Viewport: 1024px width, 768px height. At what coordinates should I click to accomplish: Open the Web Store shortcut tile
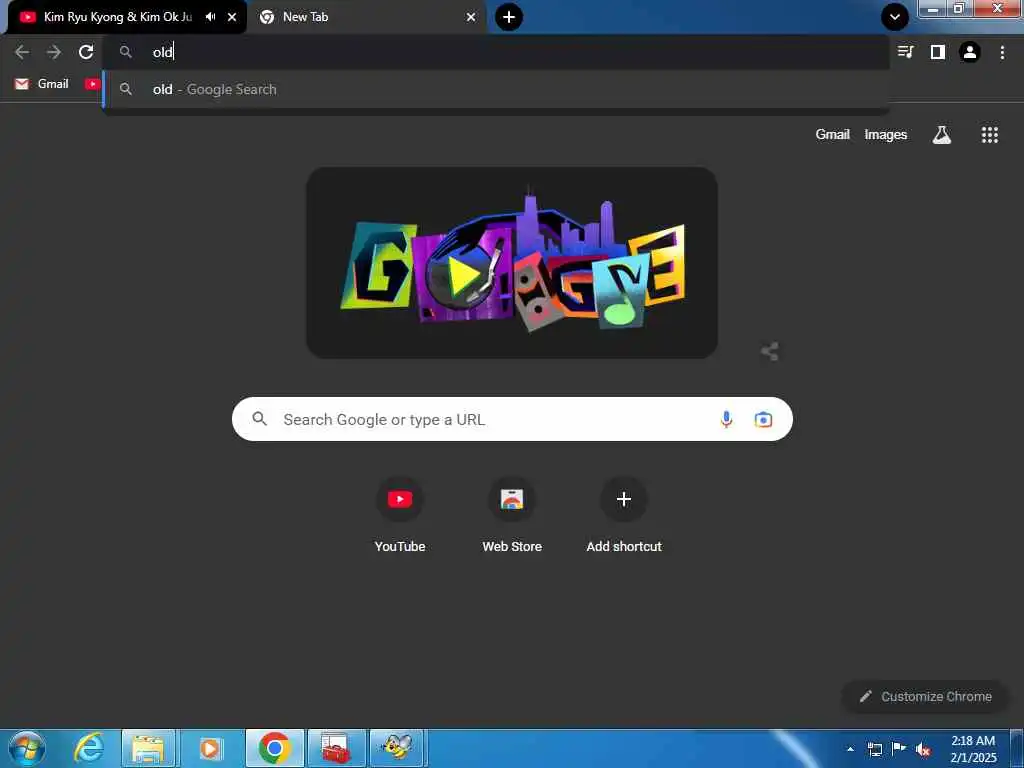512,516
